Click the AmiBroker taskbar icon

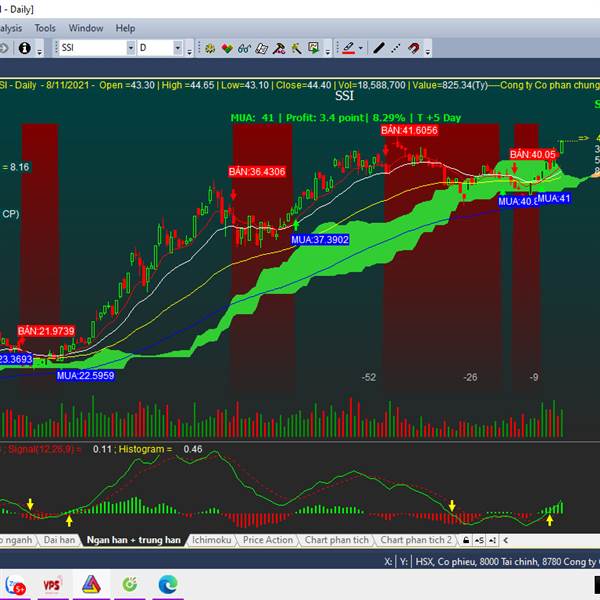91,585
